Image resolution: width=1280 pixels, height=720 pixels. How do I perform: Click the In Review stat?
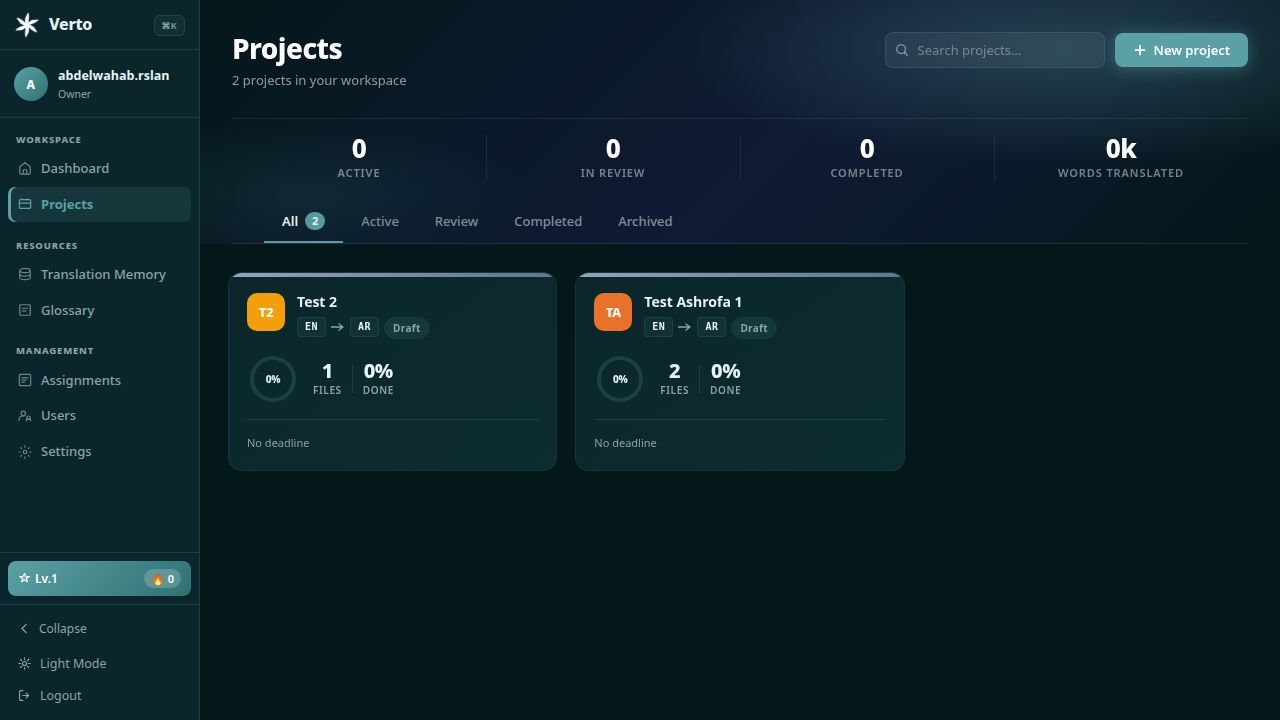click(613, 158)
